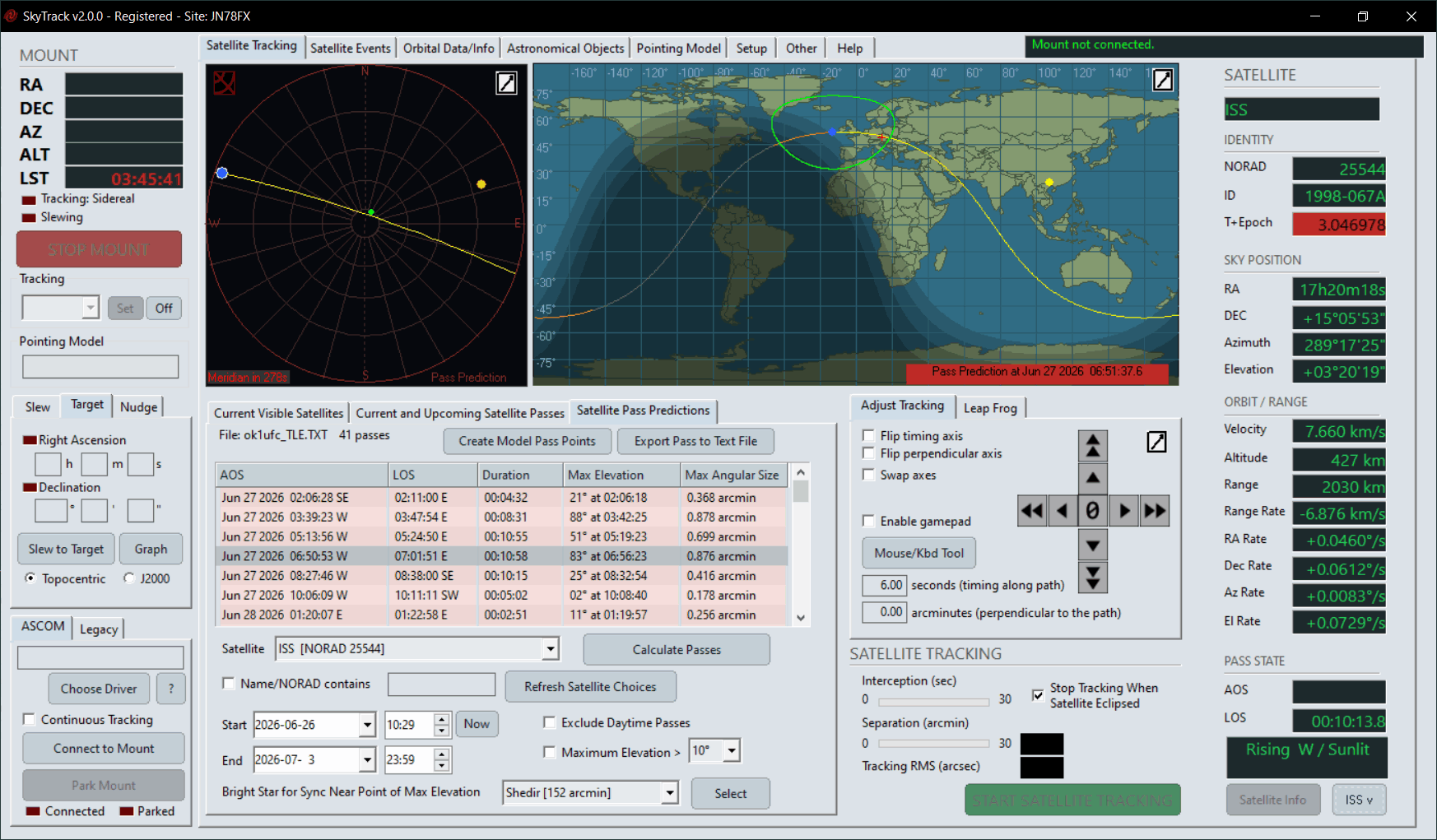Click the single right arrow adjust button
The height and width of the screenshot is (840, 1437).
1123,511
